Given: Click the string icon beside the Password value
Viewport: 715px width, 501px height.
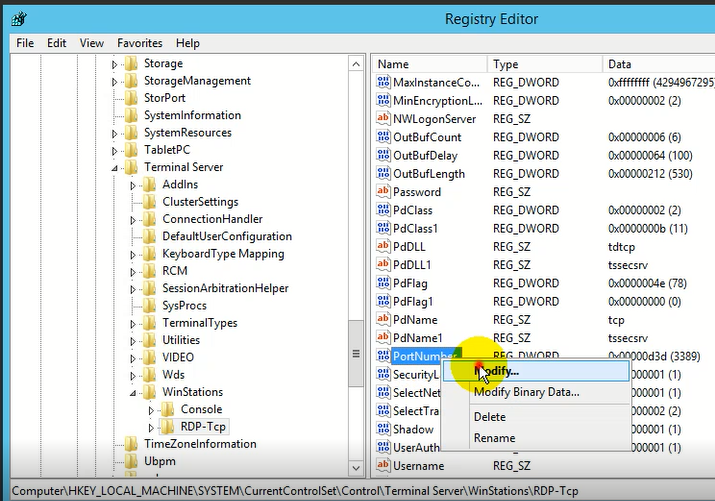Looking at the screenshot, I should click(382, 192).
